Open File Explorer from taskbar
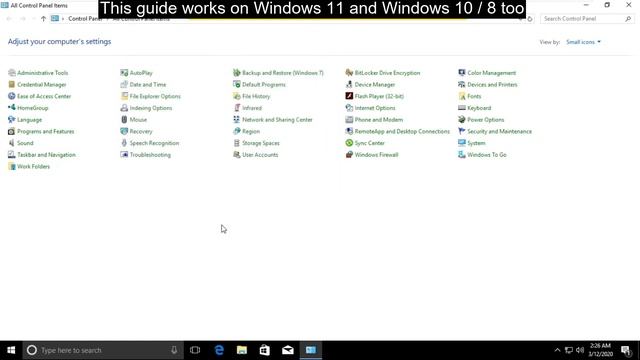Image resolution: width=640 pixels, height=360 pixels. coord(242,350)
